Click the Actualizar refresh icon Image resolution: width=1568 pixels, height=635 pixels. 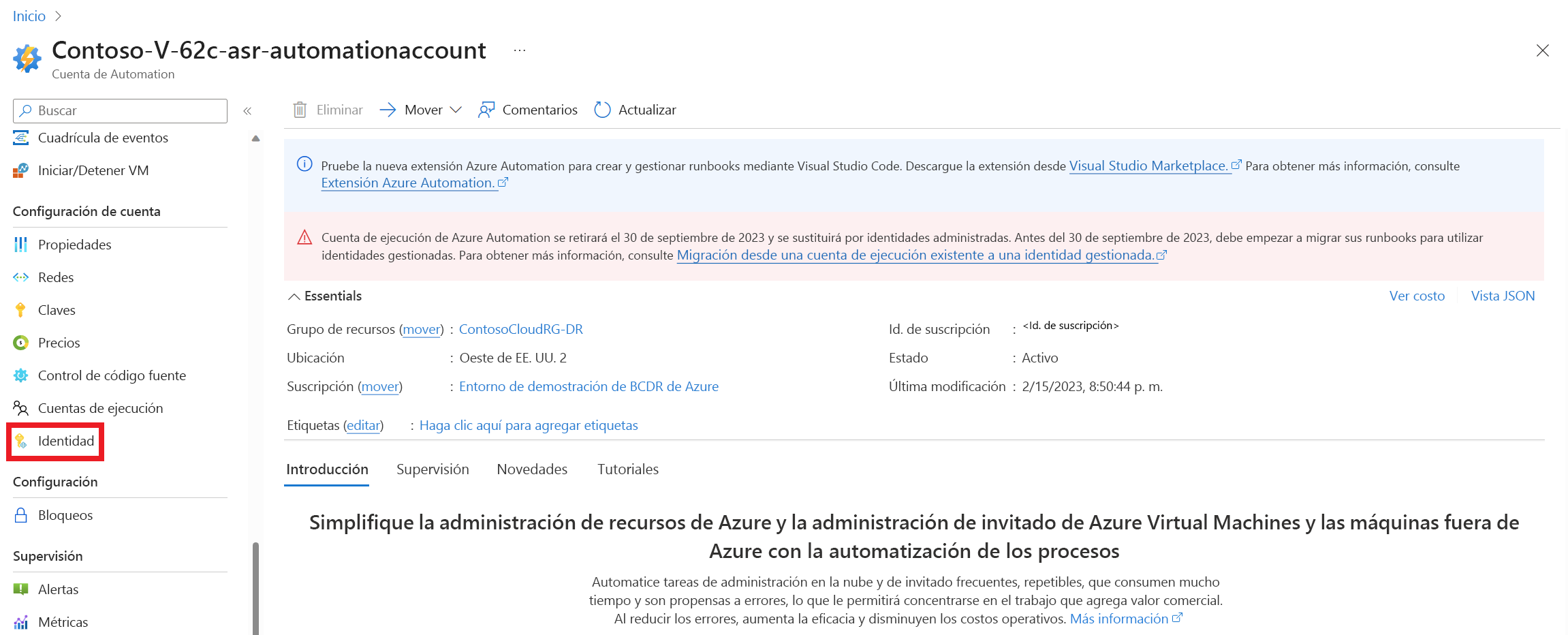click(x=602, y=110)
